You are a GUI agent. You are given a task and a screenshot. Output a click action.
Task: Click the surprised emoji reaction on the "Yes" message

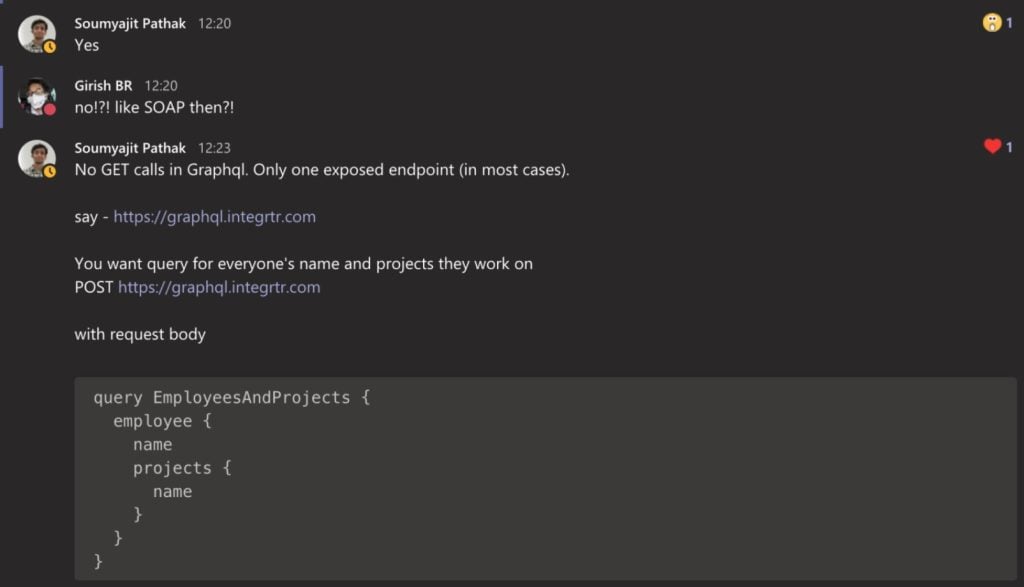point(991,23)
